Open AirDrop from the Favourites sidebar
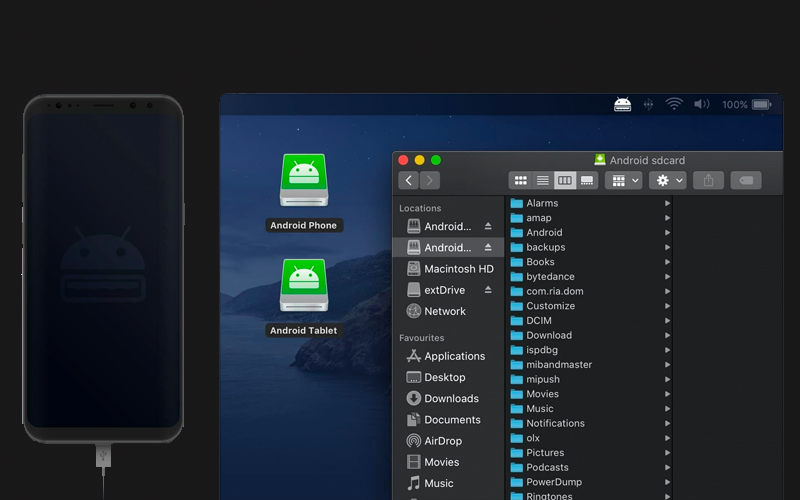The image size is (800, 500). [x=442, y=441]
